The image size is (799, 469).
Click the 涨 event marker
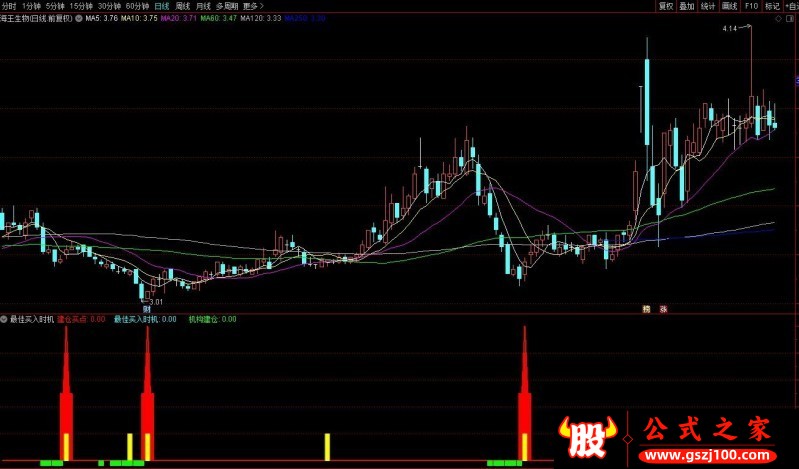pyautogui.click(x=663, y=308)
